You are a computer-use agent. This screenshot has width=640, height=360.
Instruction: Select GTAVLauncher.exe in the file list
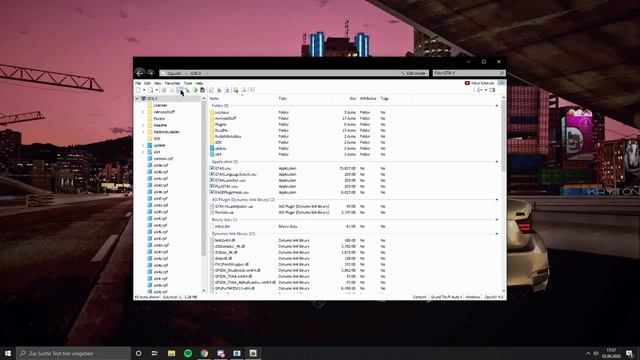click(230, 180)
